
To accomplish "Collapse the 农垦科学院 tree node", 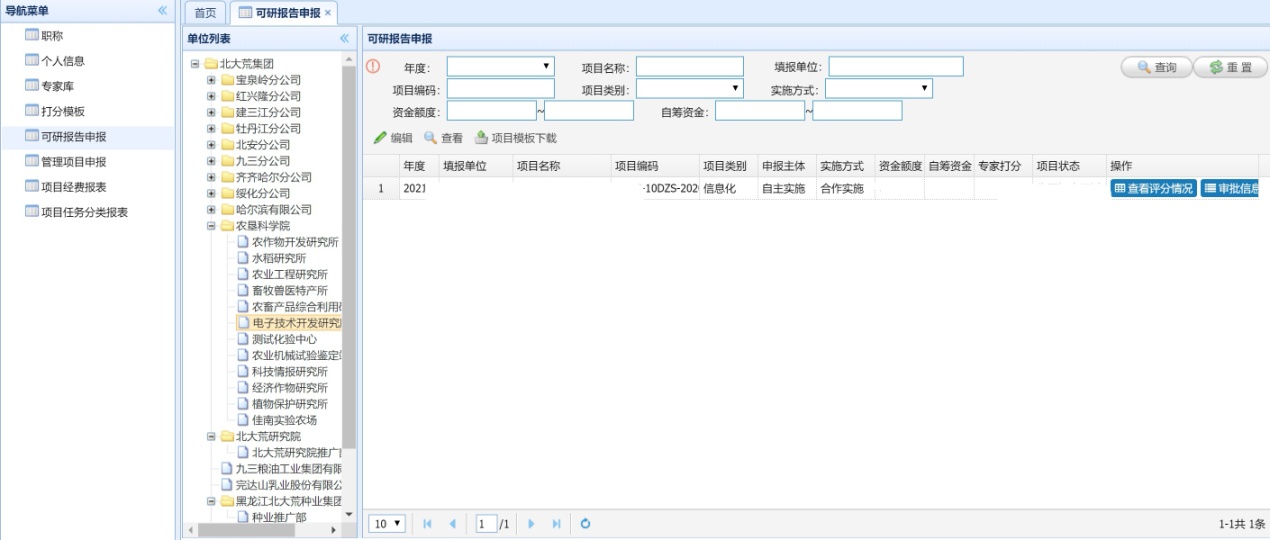I will [211, 226].
